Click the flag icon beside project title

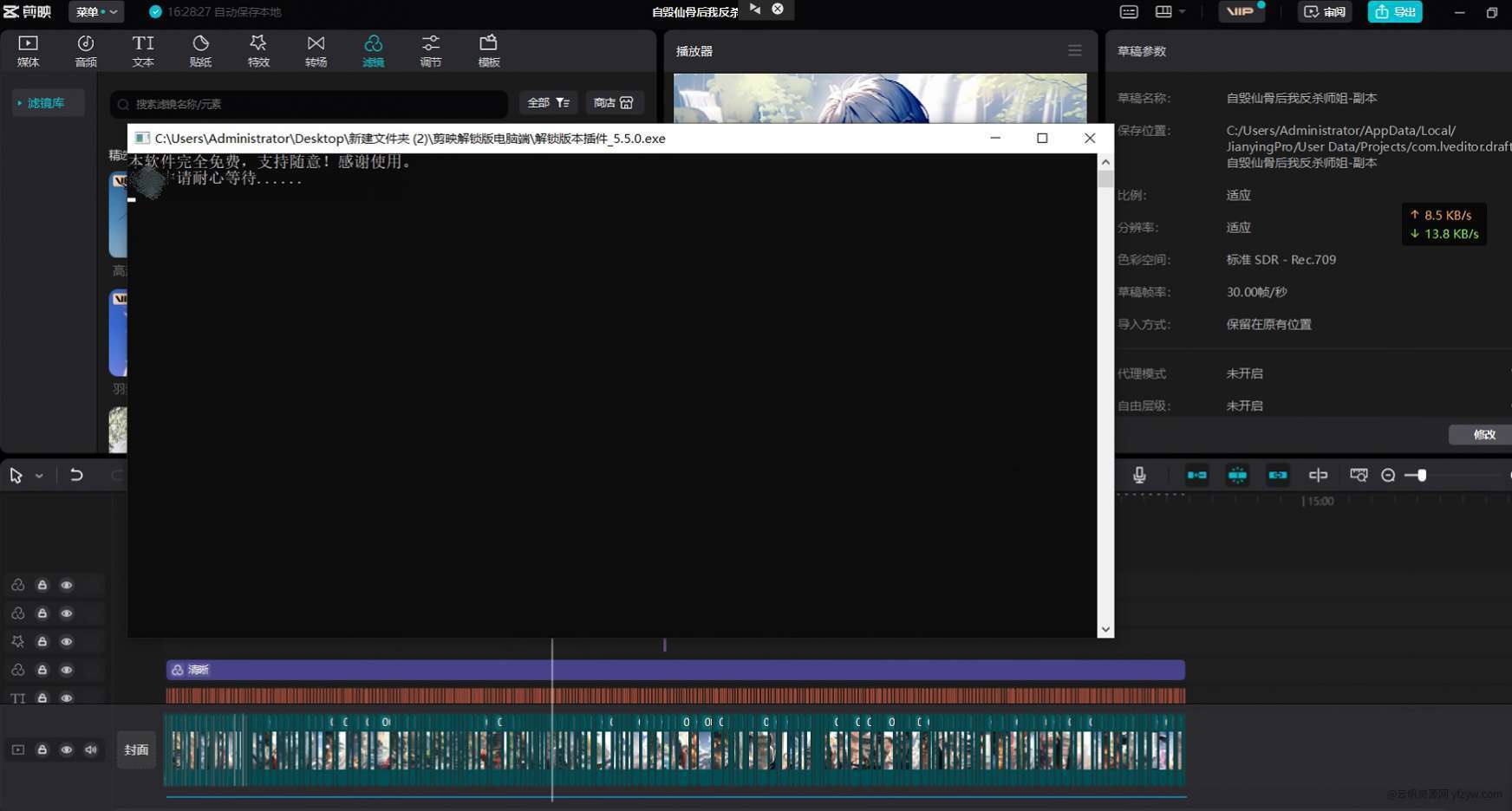coord(755,9)
